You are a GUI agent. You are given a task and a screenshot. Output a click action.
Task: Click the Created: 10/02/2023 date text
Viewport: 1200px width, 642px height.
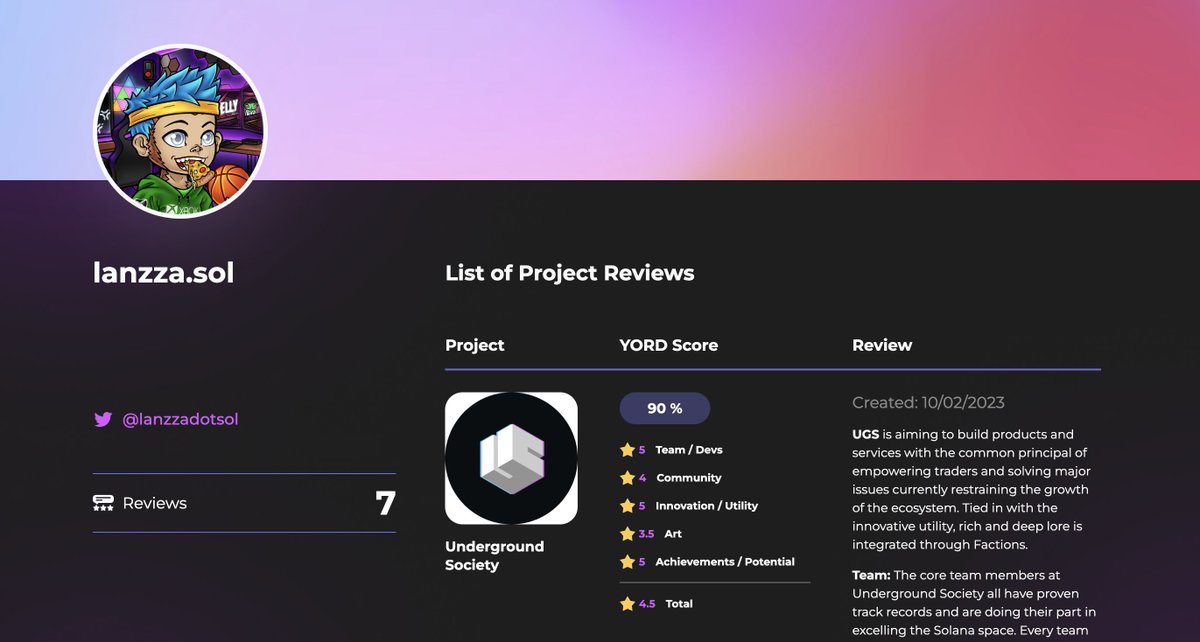pos(928,403)
